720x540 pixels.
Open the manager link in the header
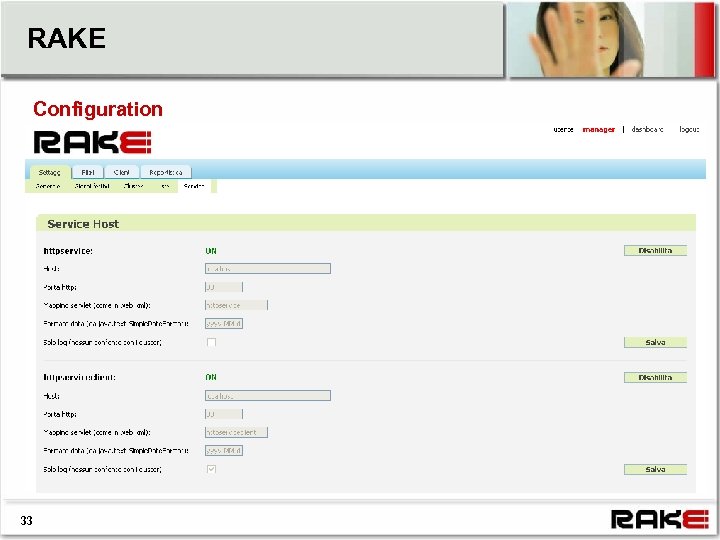(598, 129)
